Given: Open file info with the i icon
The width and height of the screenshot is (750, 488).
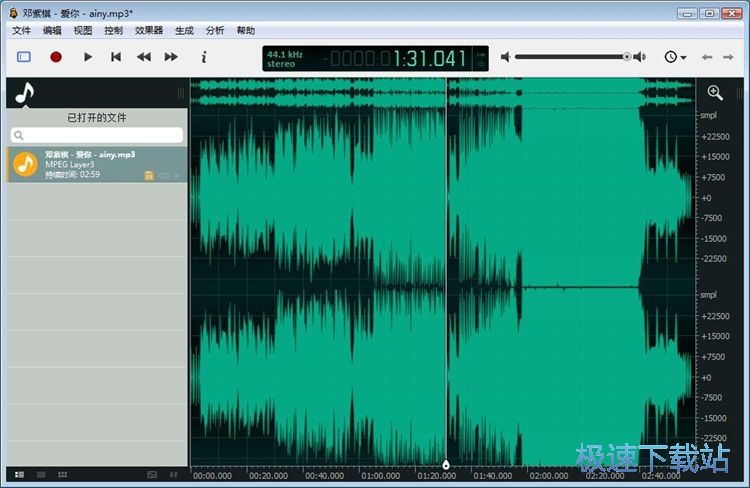Looking at the screenshot, I should [x=204, y=57].
